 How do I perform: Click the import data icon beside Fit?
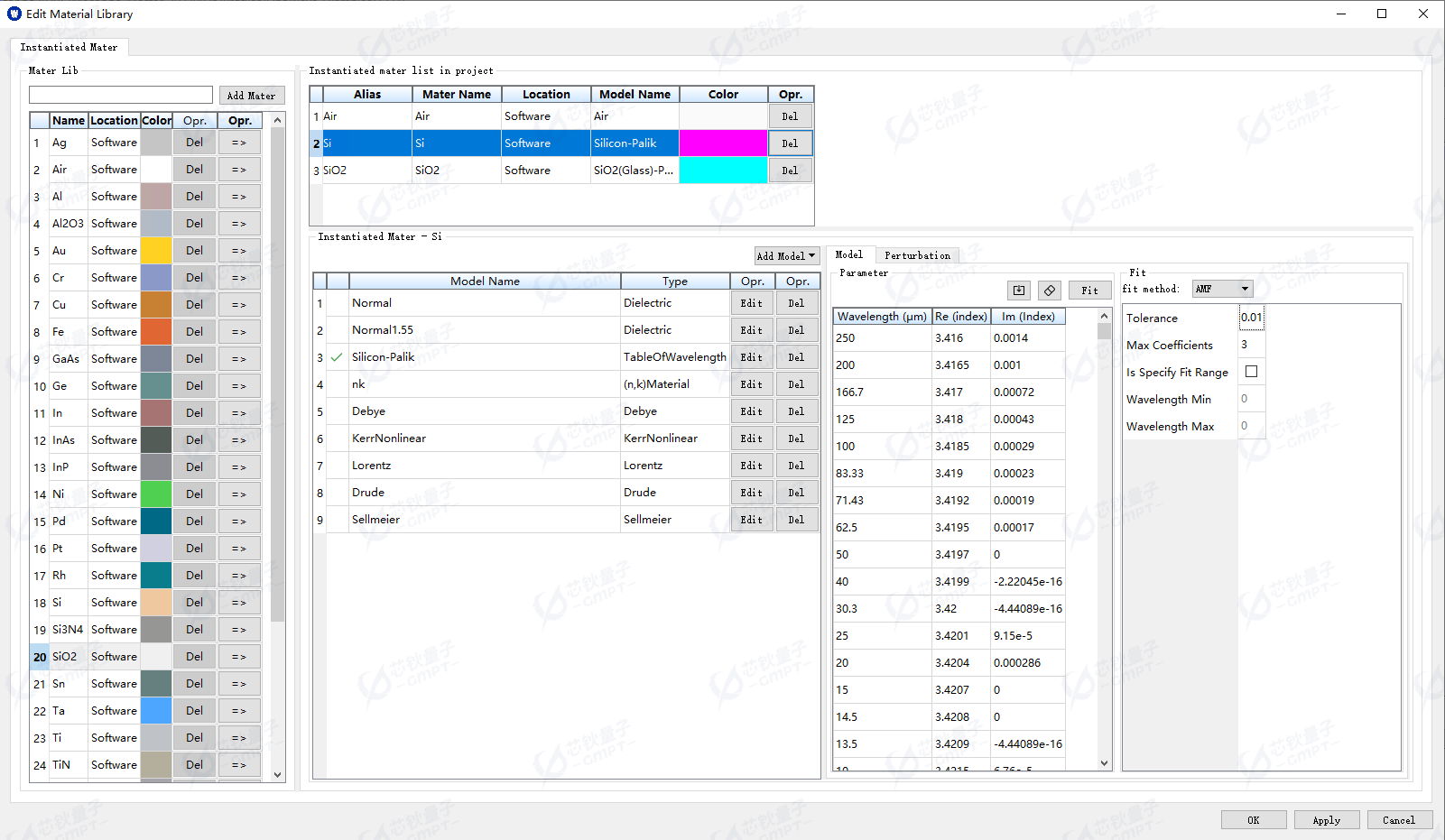tap(1019, 291)
